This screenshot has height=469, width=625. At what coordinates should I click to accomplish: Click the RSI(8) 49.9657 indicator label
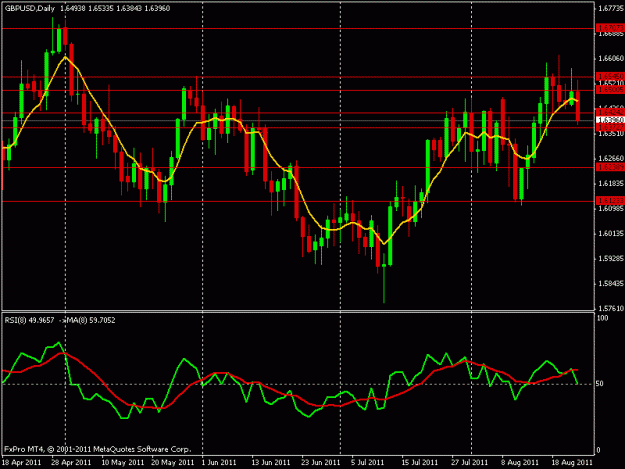29,320
